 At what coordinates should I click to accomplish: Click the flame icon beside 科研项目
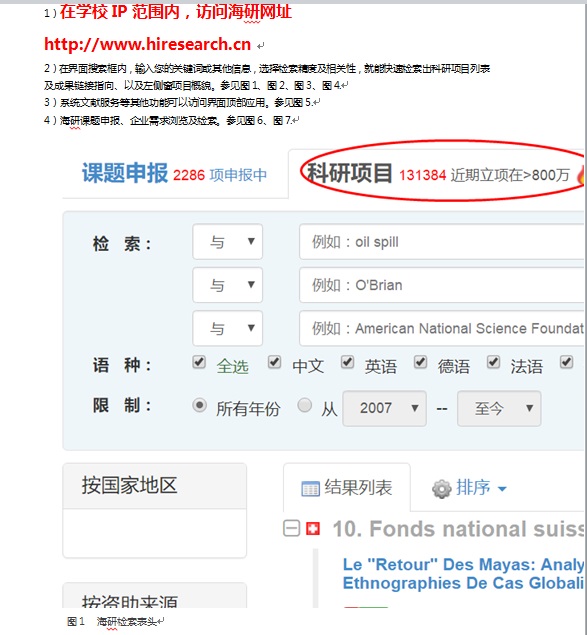[x=582, y=175]
